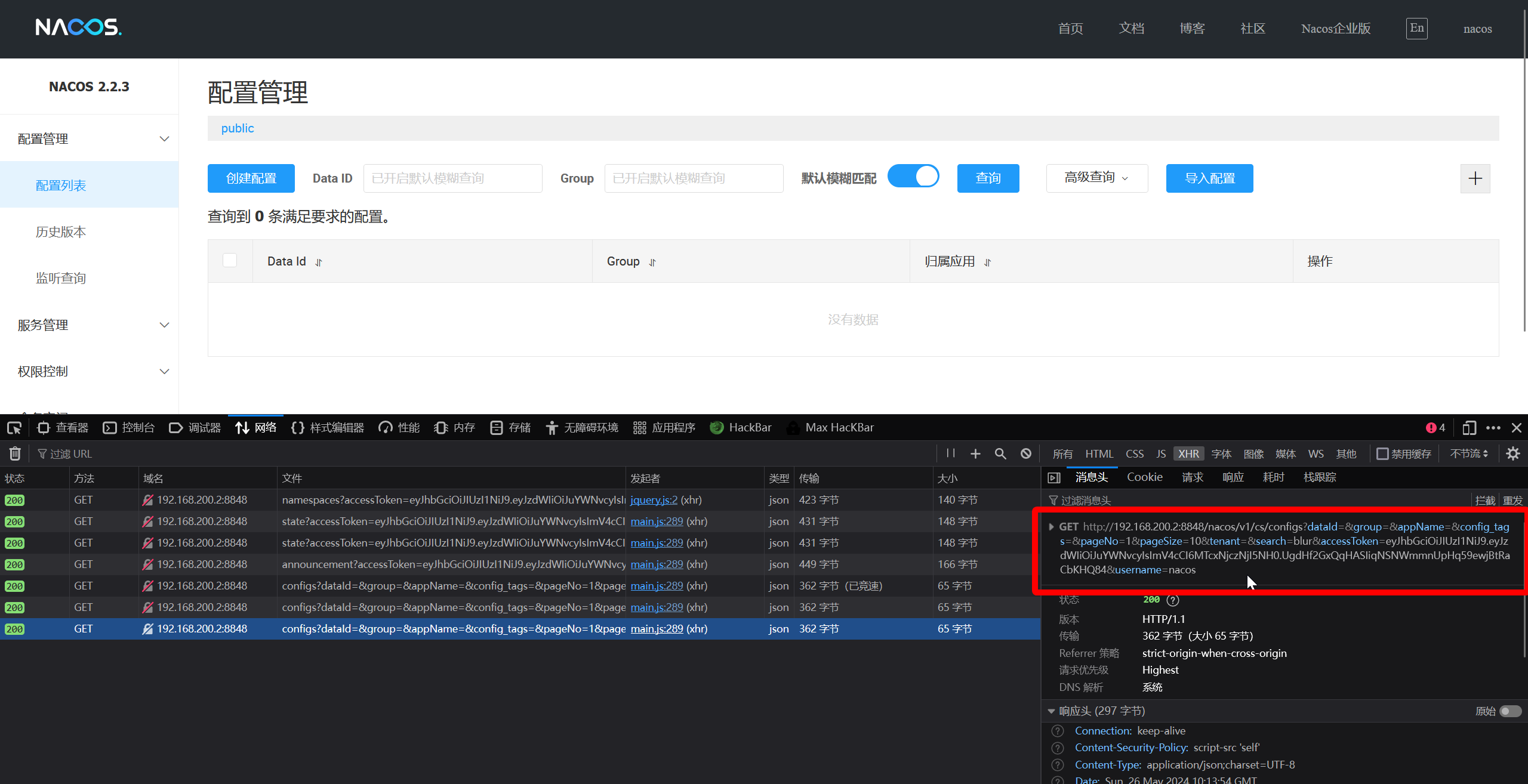Screen dimensions: 1528x784
Task: Open network settings gear icon
Action: click(x=1512, y=454)
